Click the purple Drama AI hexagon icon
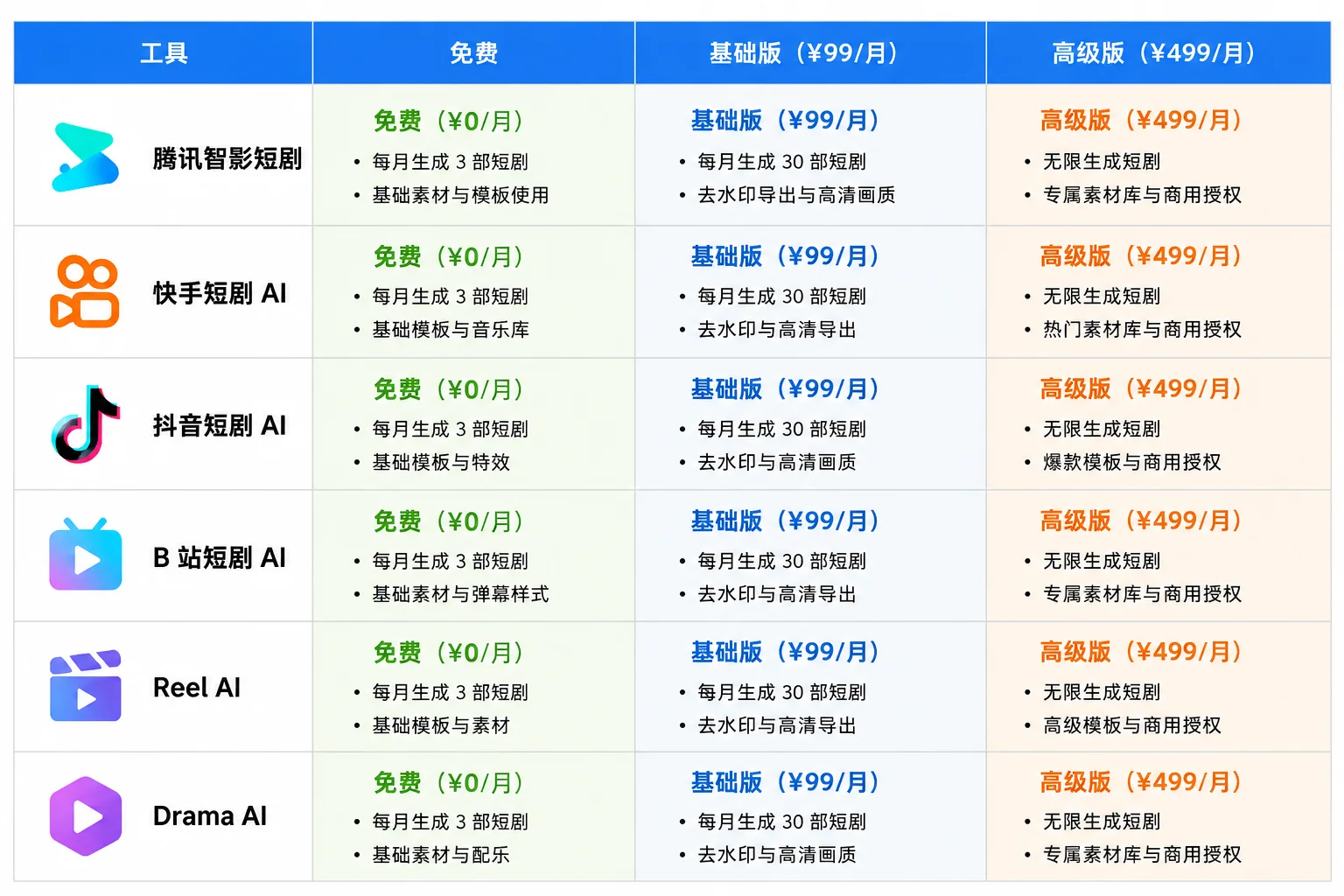Viewport: 1344px width, 896px height. tap(86, 816)
